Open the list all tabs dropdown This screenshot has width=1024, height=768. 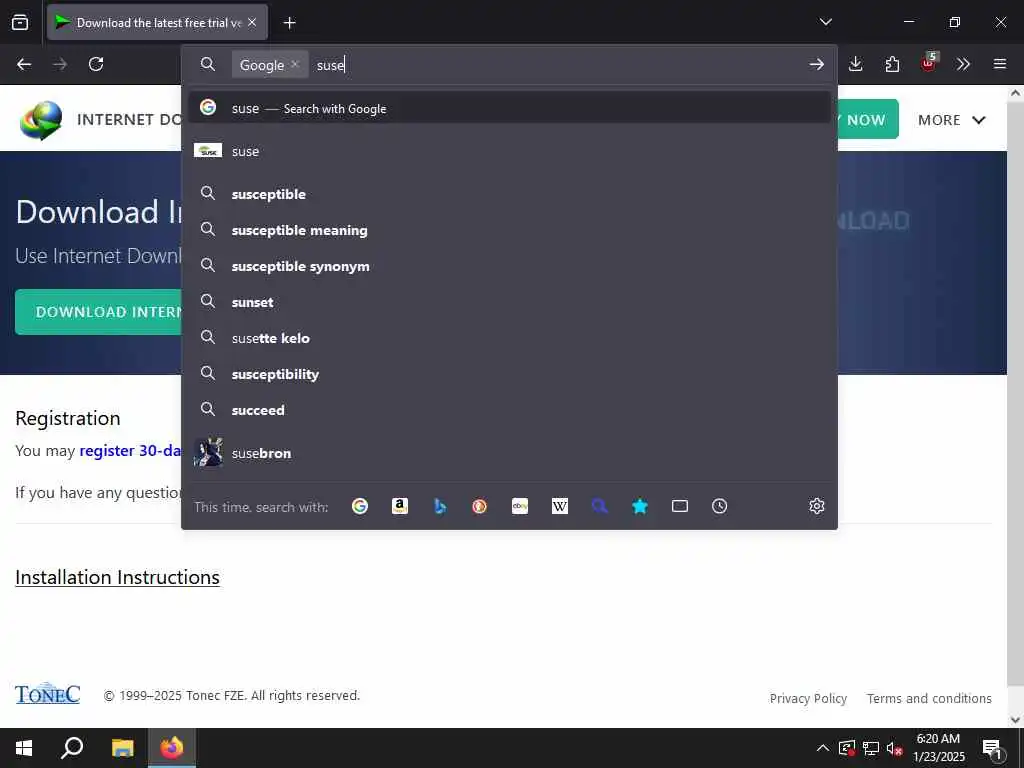coord(825,22)
